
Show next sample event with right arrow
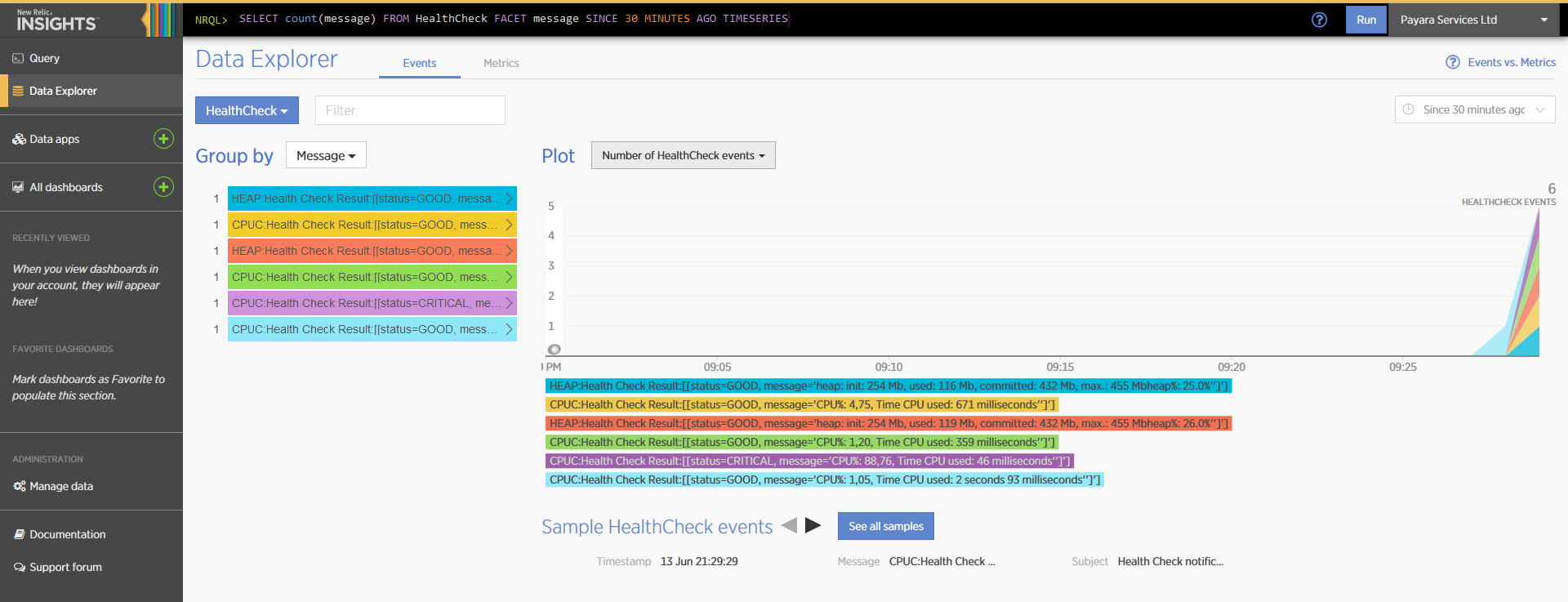(813, 525)
